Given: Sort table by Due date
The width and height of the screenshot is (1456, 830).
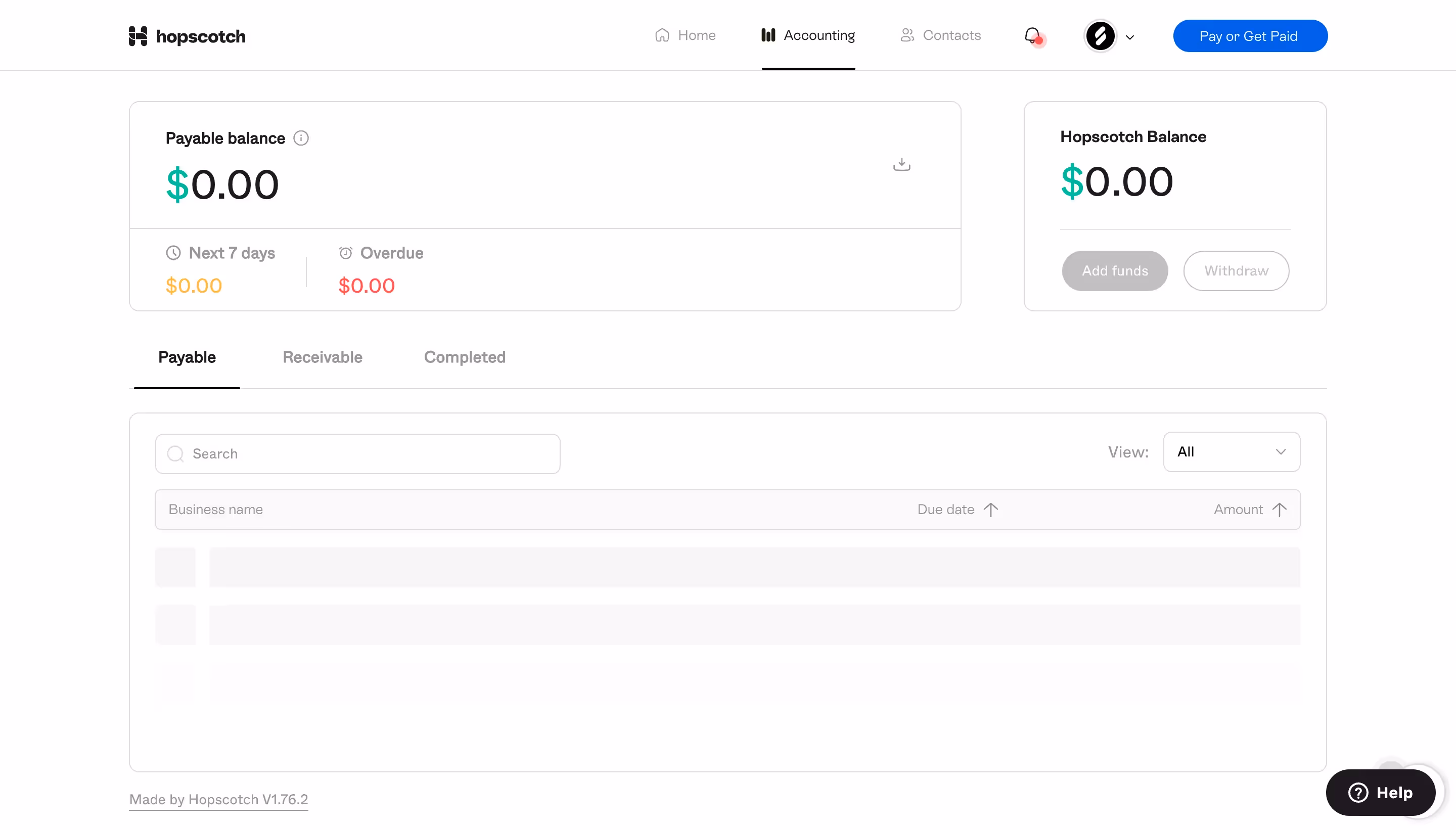Looking at the screenshot, I should click(956, 509).
